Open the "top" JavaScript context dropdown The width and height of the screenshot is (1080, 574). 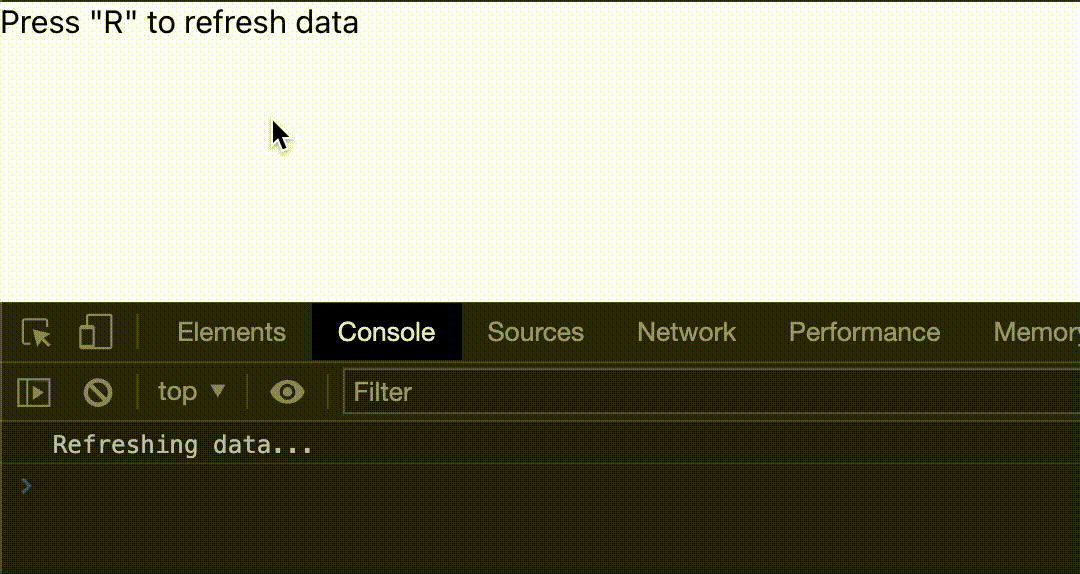click(x=190, y=392)
